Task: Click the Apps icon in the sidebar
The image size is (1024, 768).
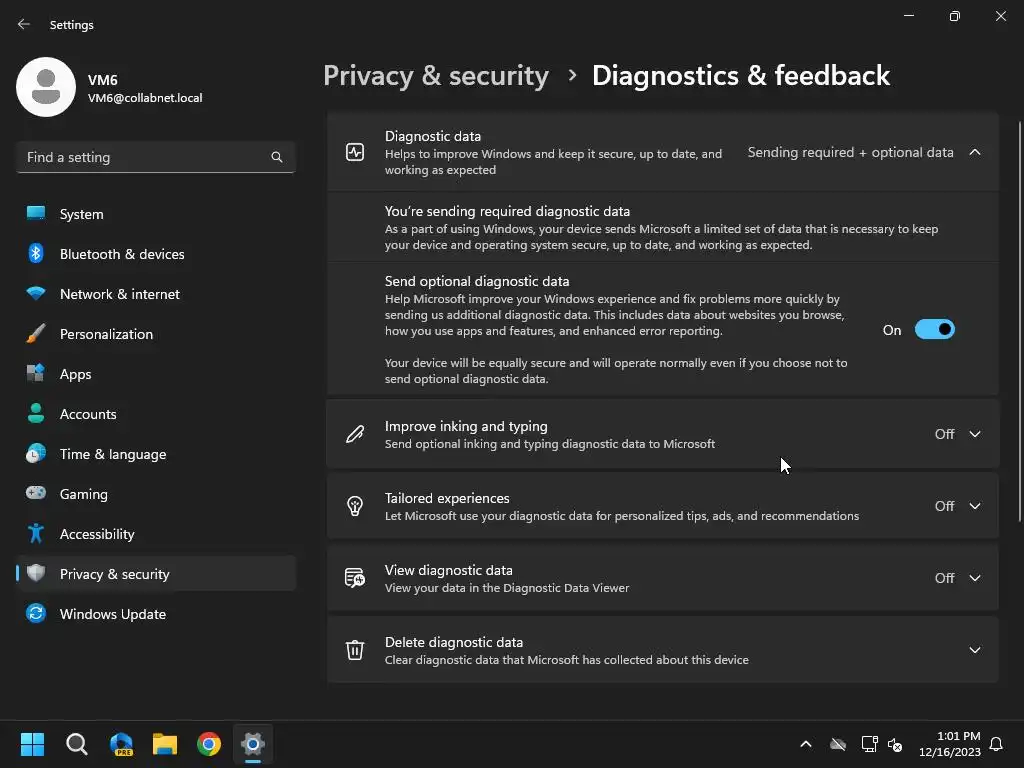Action: [x=36, y=374]
